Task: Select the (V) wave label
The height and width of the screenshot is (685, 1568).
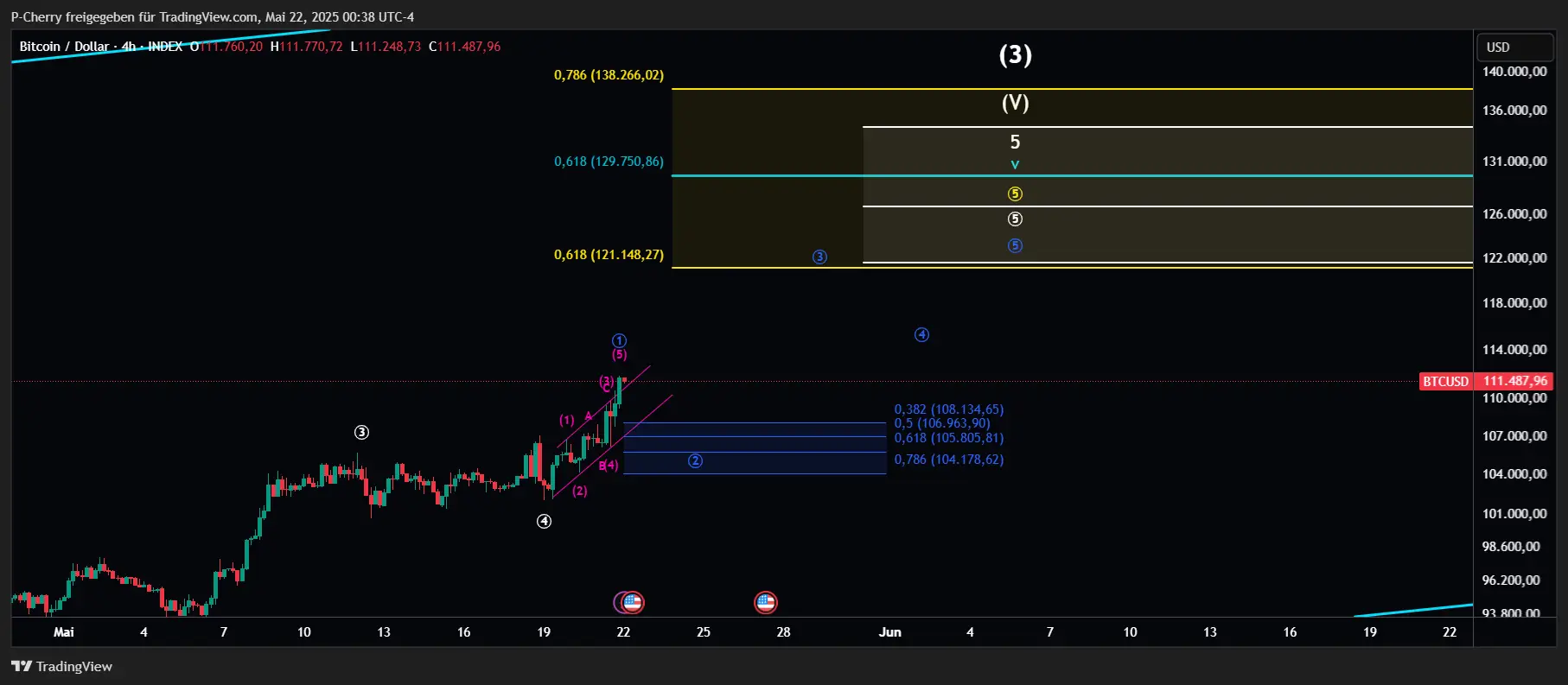Action: 1015,103
